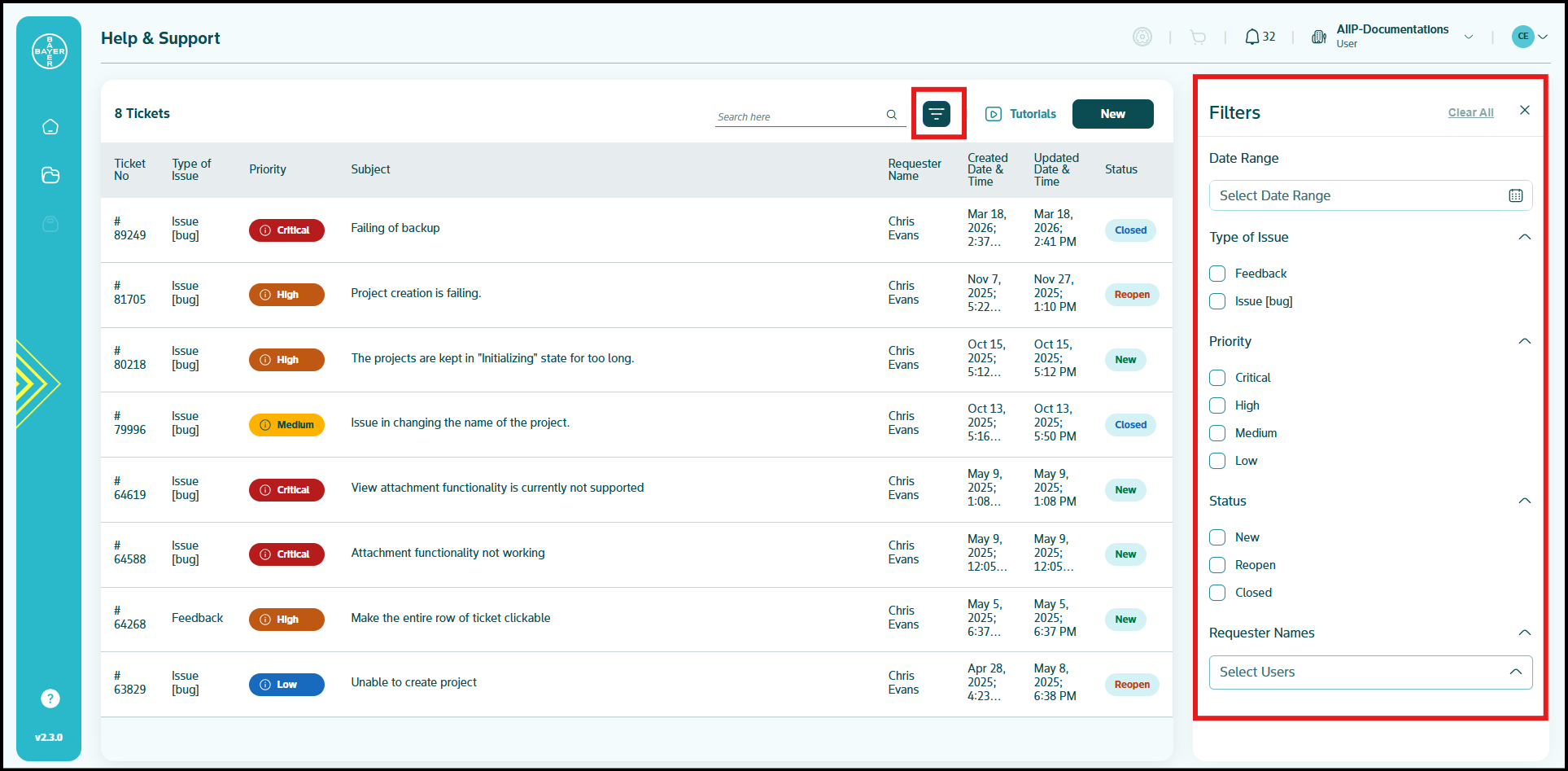Image resolution: width=1568 pixels, height=771 pixels.
Task: Check the Feedback type checkbox
Action: (1217, 274)
